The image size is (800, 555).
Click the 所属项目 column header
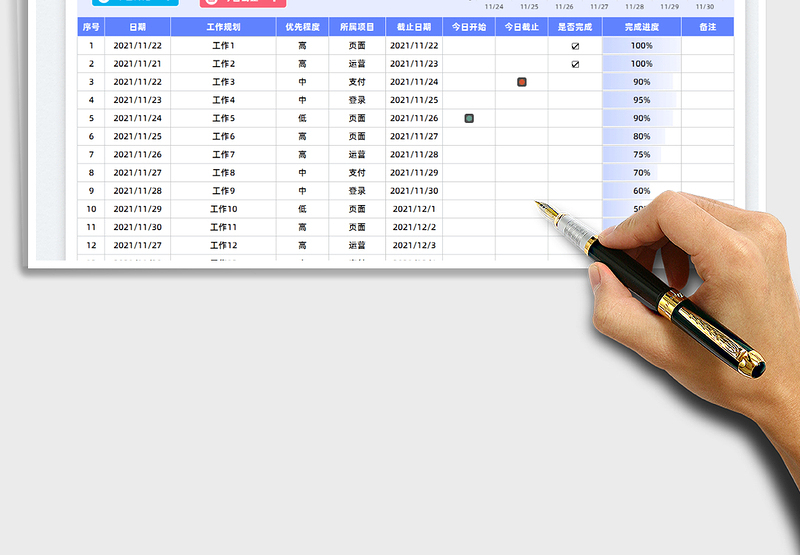click(x=357, y=27)
